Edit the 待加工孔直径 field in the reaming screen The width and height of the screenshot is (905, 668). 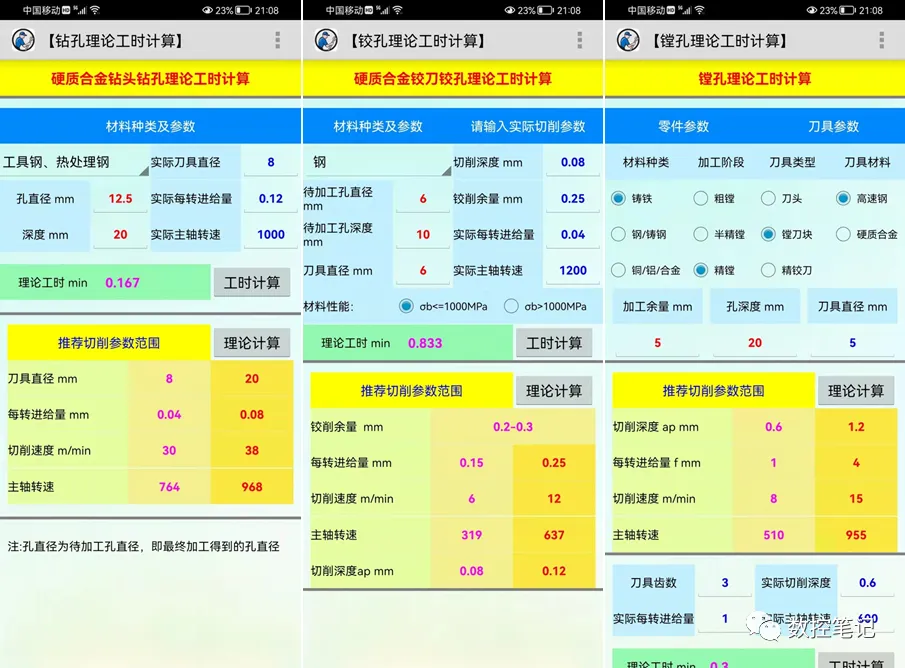[423, 199]
